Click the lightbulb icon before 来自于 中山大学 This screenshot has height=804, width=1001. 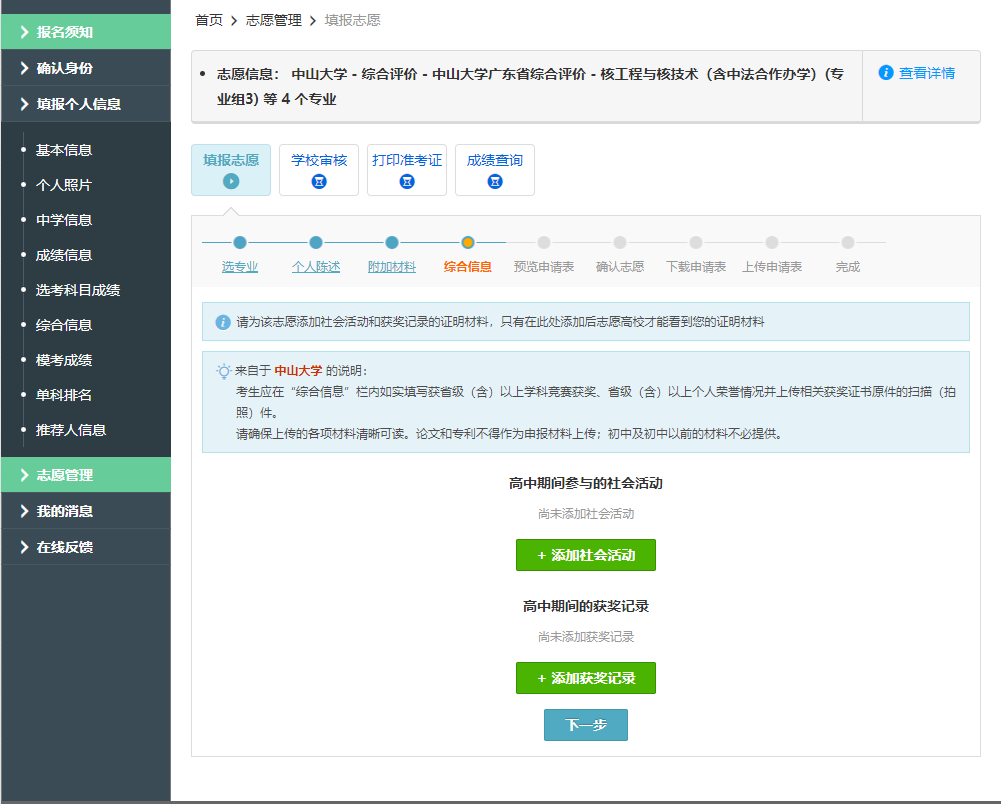coord(223,370)
